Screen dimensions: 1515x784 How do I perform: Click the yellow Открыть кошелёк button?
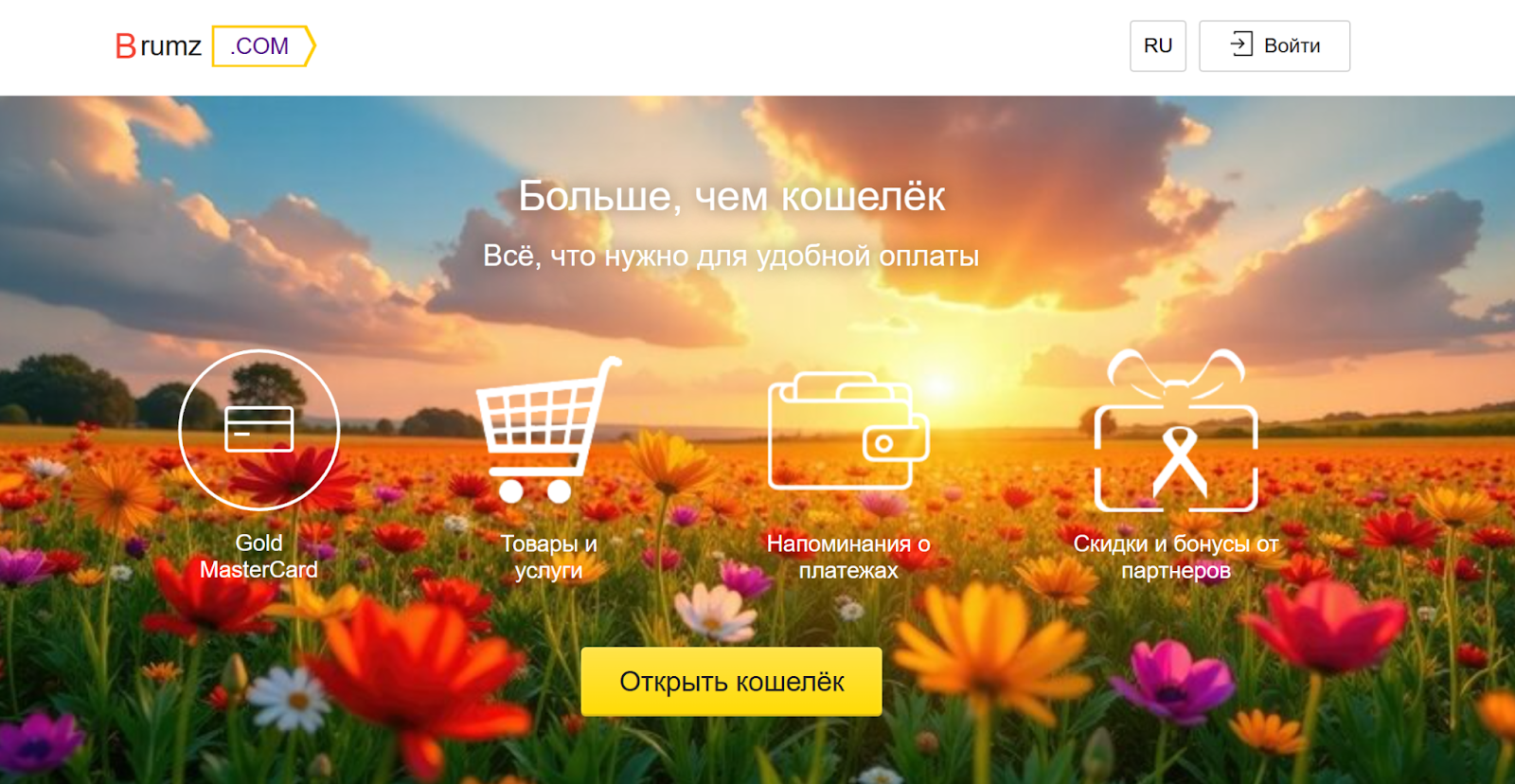point(731,682)
